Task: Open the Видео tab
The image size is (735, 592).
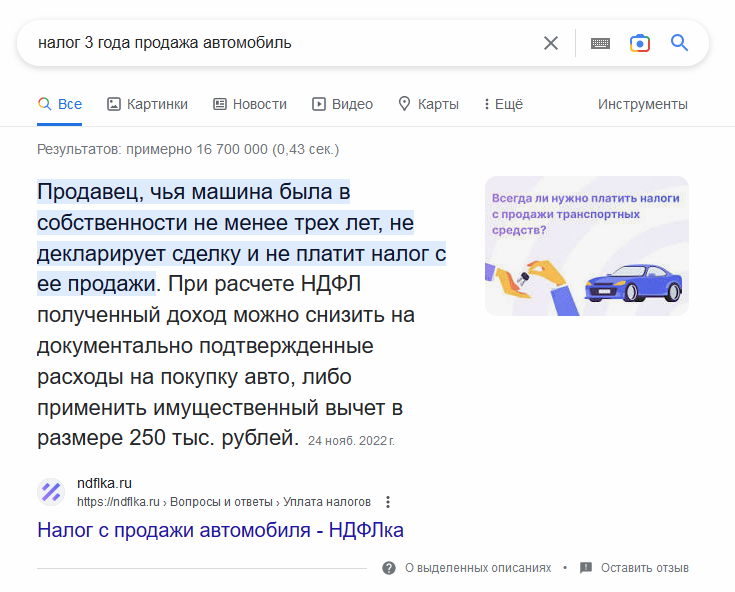Action: (x=342, y=104)
